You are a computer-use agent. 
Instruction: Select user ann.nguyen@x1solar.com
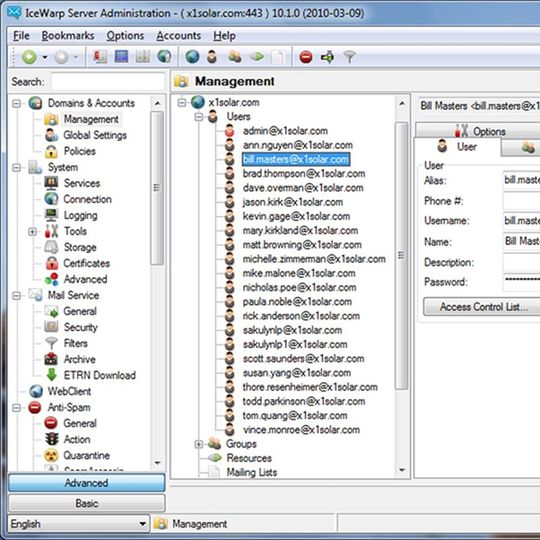[x=298, y=145]
